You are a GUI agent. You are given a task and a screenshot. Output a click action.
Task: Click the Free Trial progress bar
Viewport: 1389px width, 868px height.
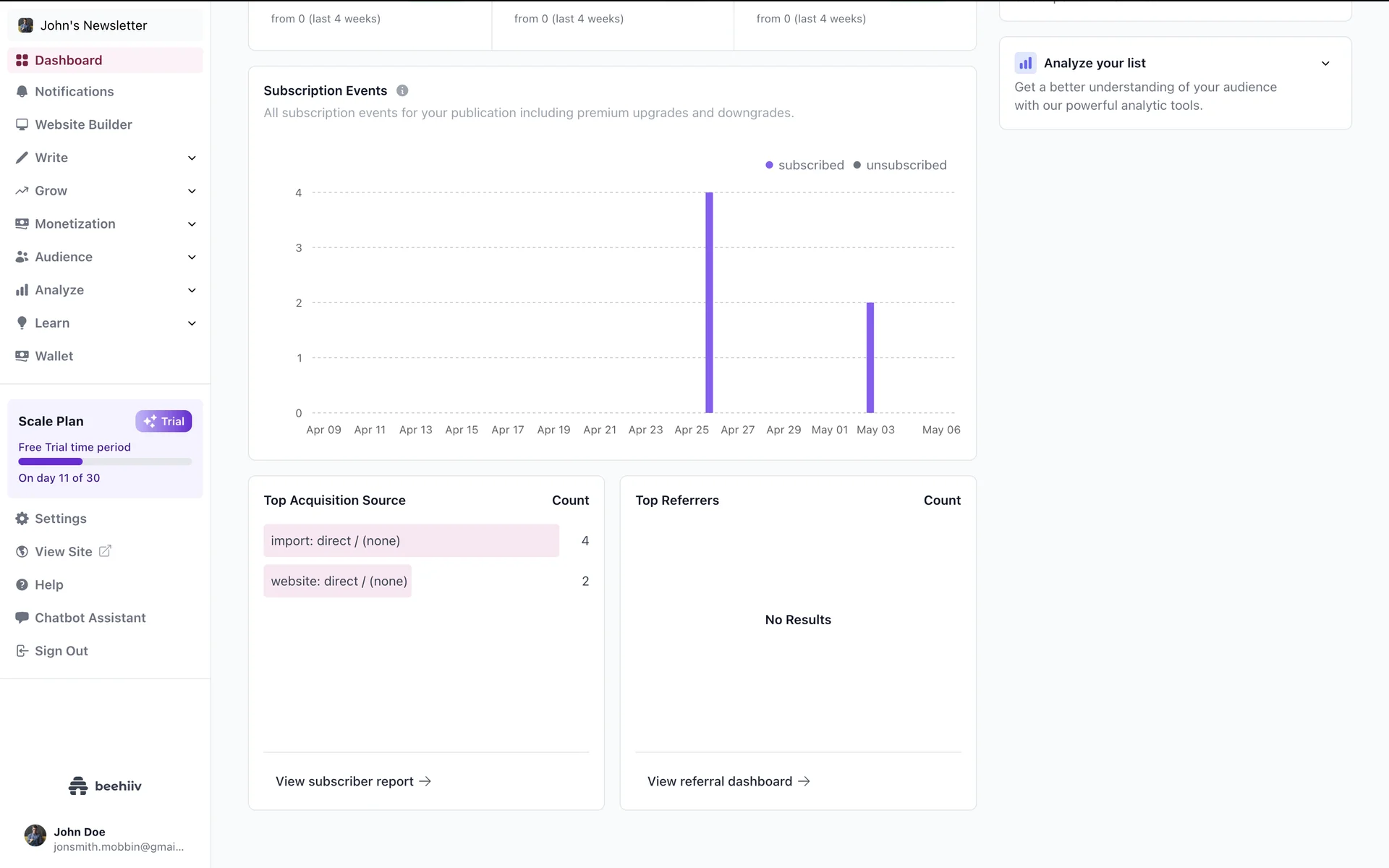(105, 461)
